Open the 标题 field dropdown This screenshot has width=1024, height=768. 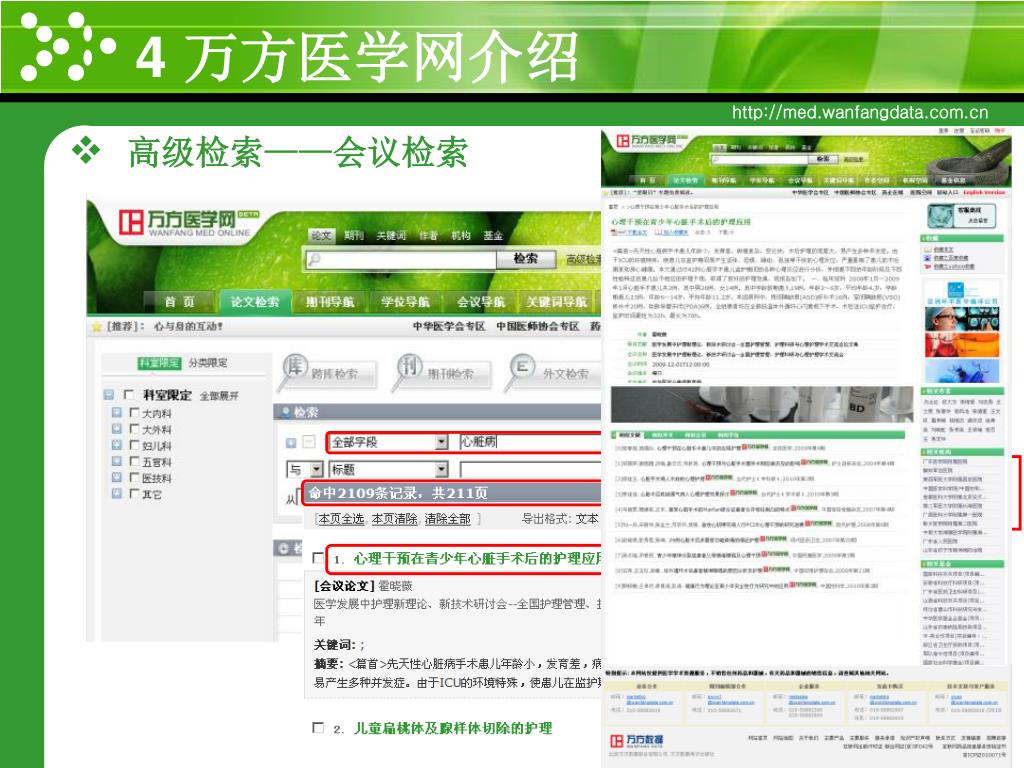click(441, 470)
